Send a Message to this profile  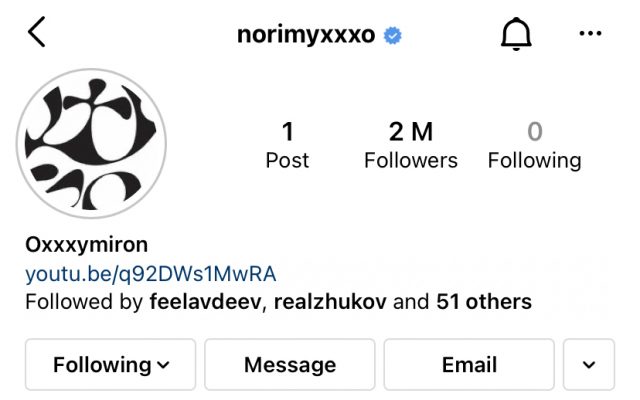(x=290, y=364)
